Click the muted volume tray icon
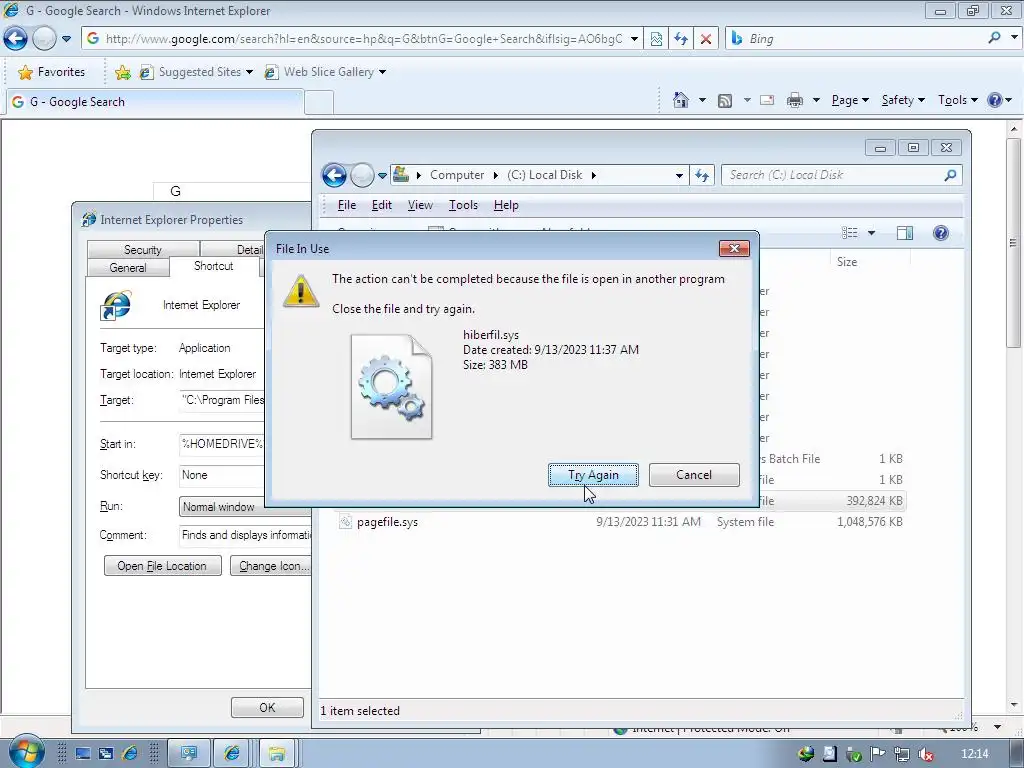The height and width of the screenshot is (768, 1024). pos(925,754)
